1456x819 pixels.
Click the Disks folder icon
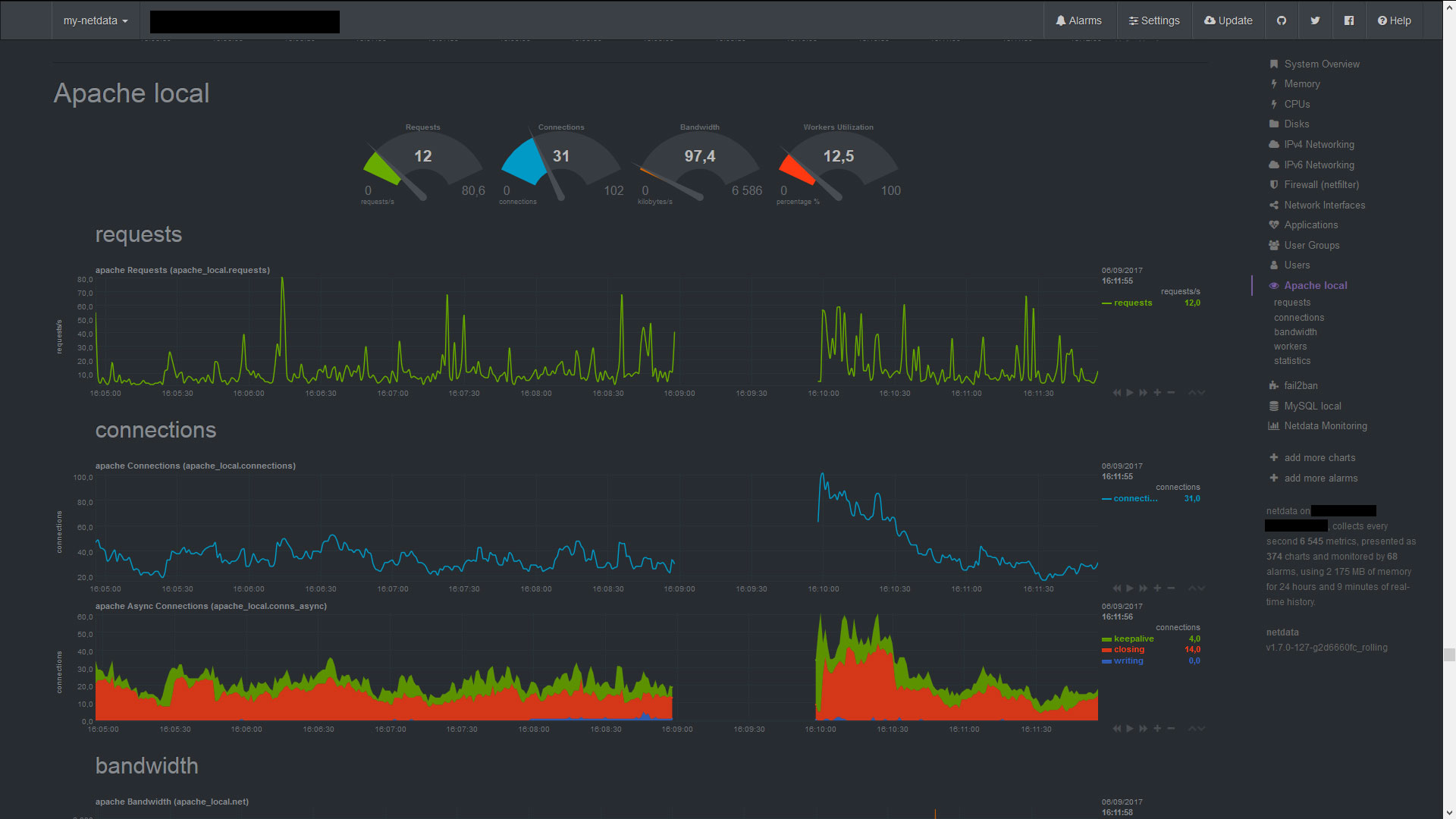point(1274,124)
